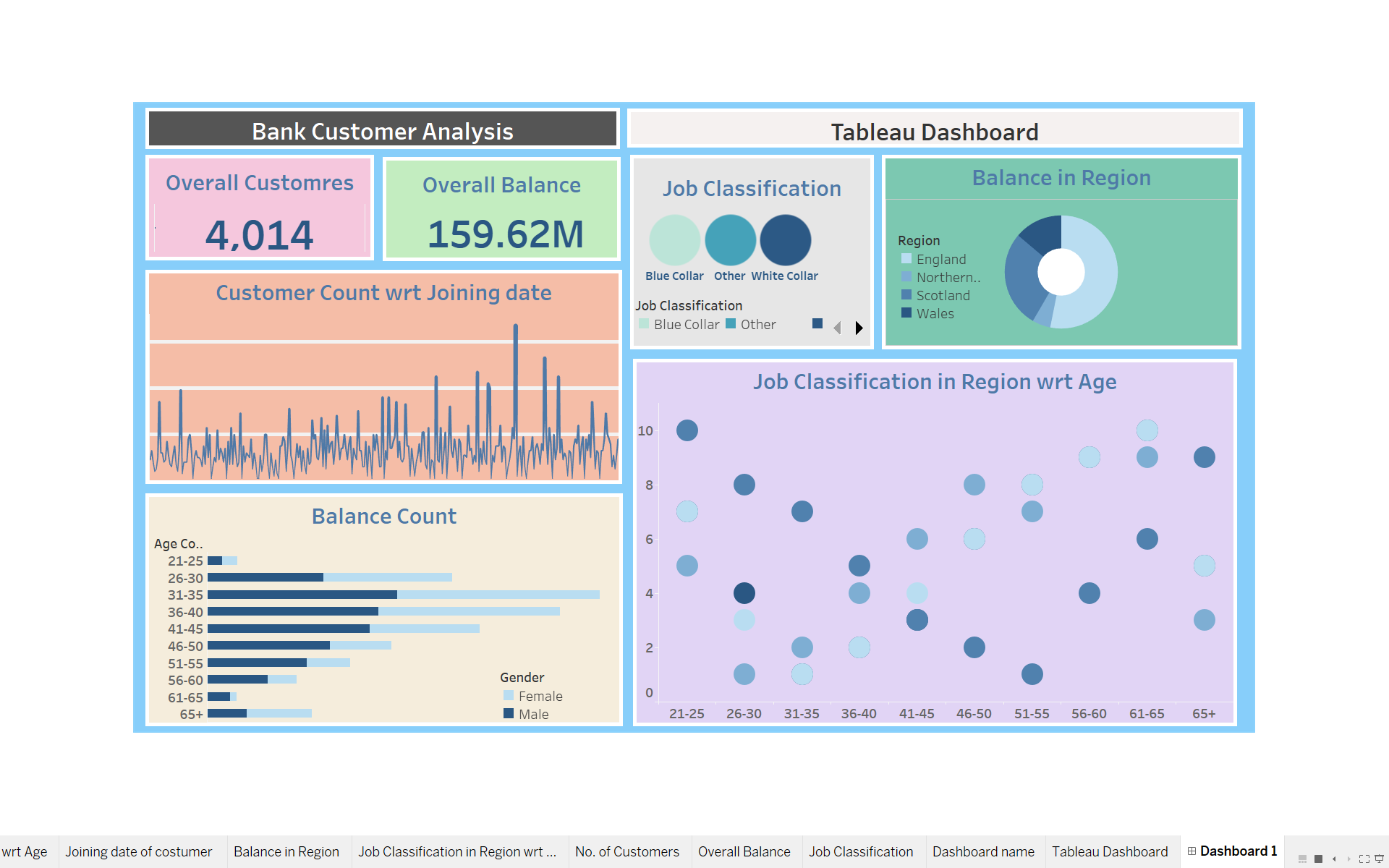Image resolution: width=1389 pixels, height=868 pixels.
Task: Click the filmstrip view icon
Action: pyautogui.click(x=1302, y=859)
